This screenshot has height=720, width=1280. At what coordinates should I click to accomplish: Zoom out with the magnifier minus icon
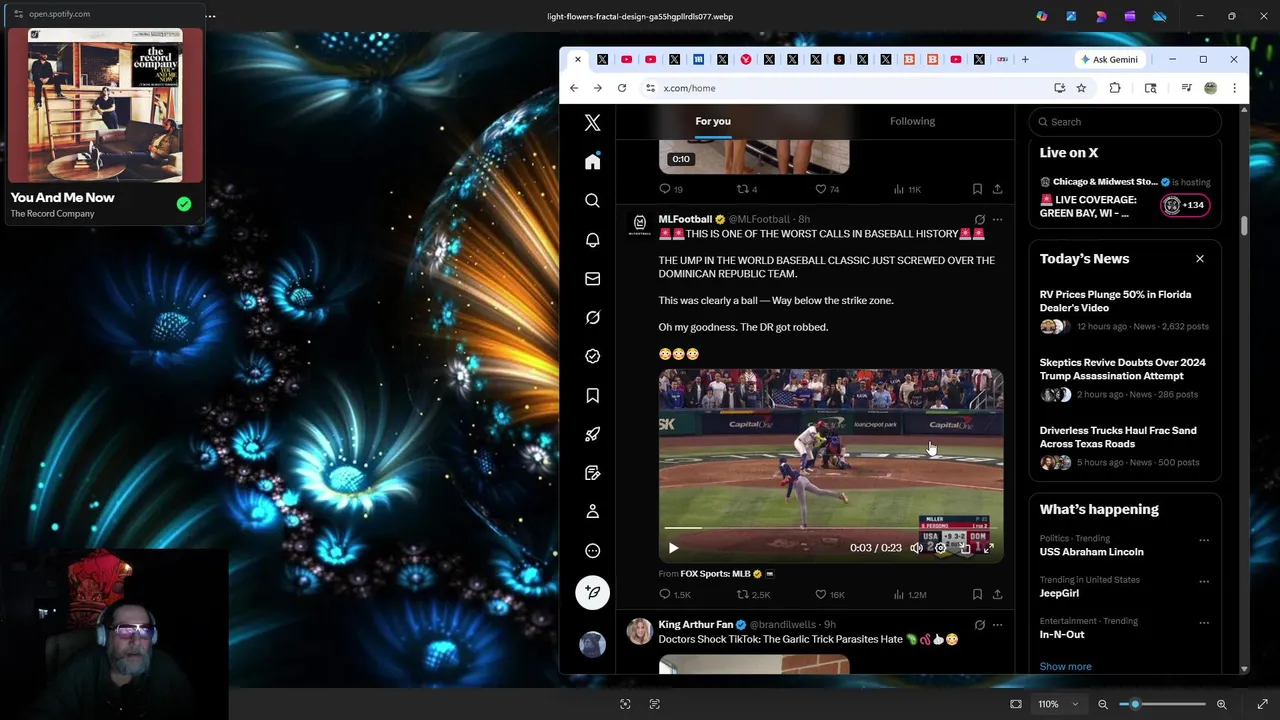(1103, 704)
